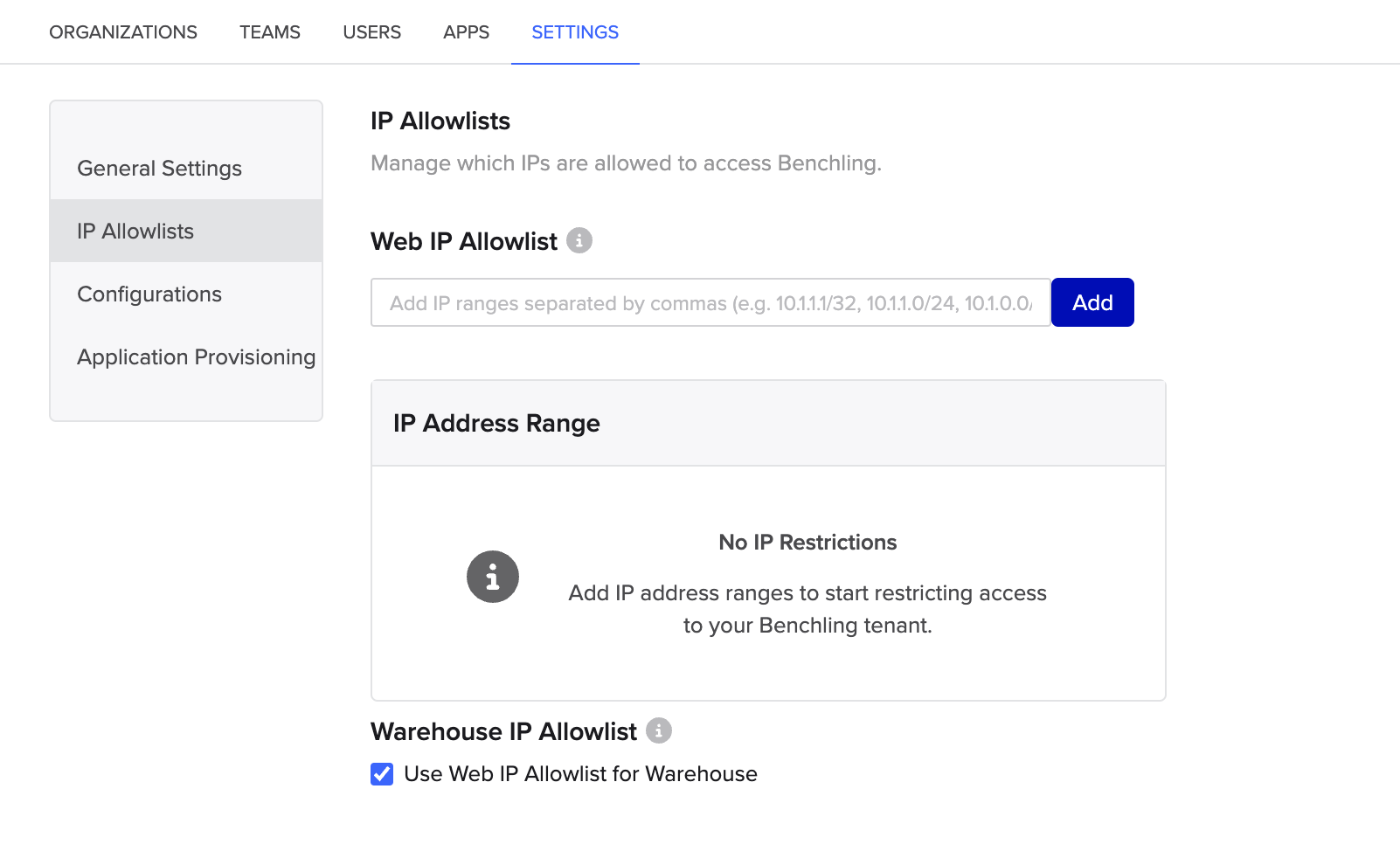The image size is (1400, 865).
Task: Click the Add button for IP ranges
Action: point(1092,302)
